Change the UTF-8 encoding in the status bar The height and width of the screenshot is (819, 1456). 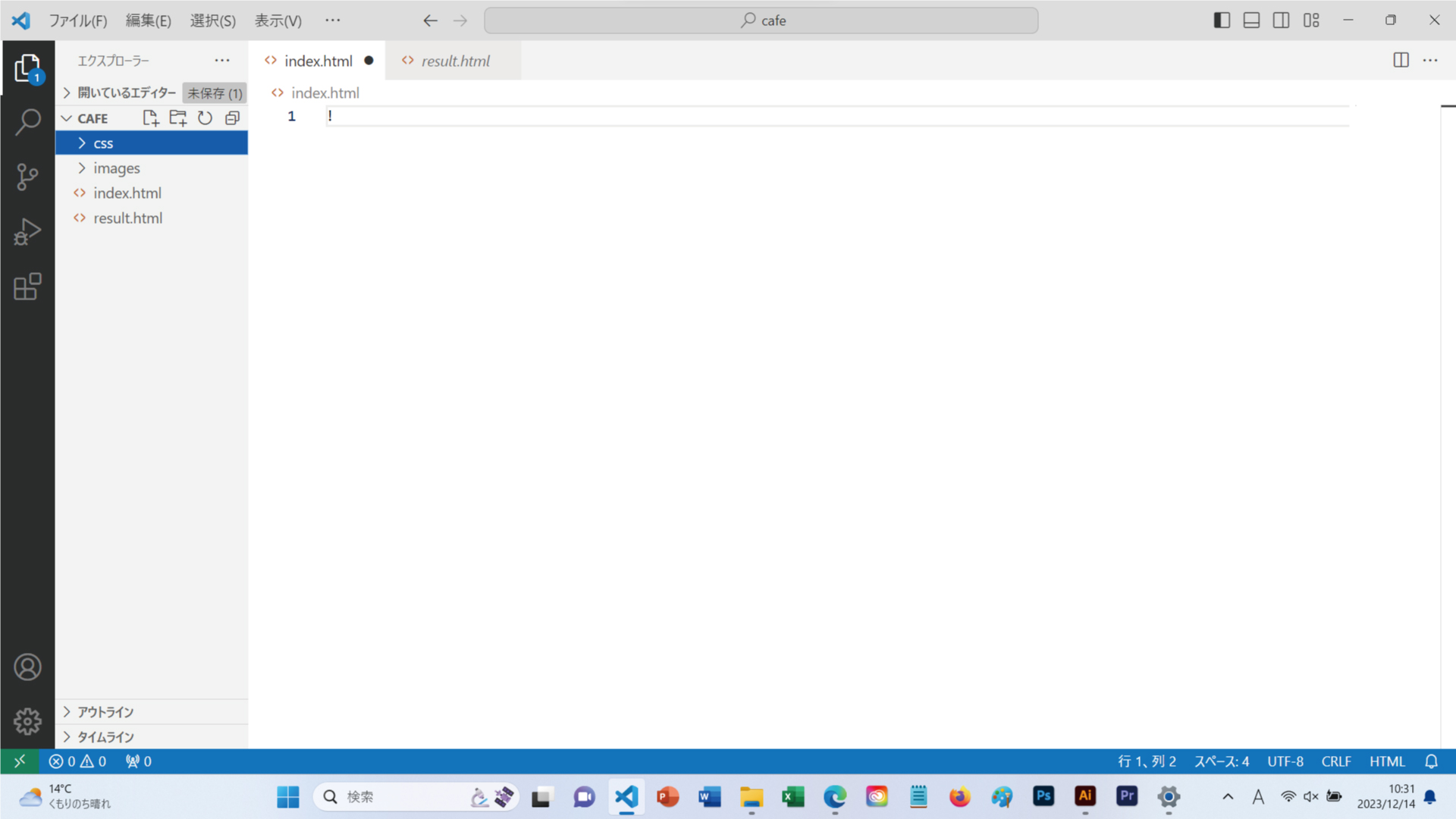1285,761
